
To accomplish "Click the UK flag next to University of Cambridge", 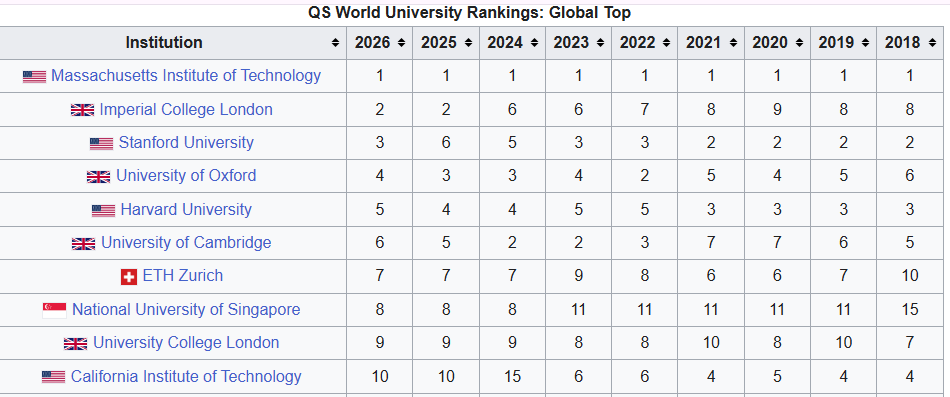I will [x=84, y=243].
